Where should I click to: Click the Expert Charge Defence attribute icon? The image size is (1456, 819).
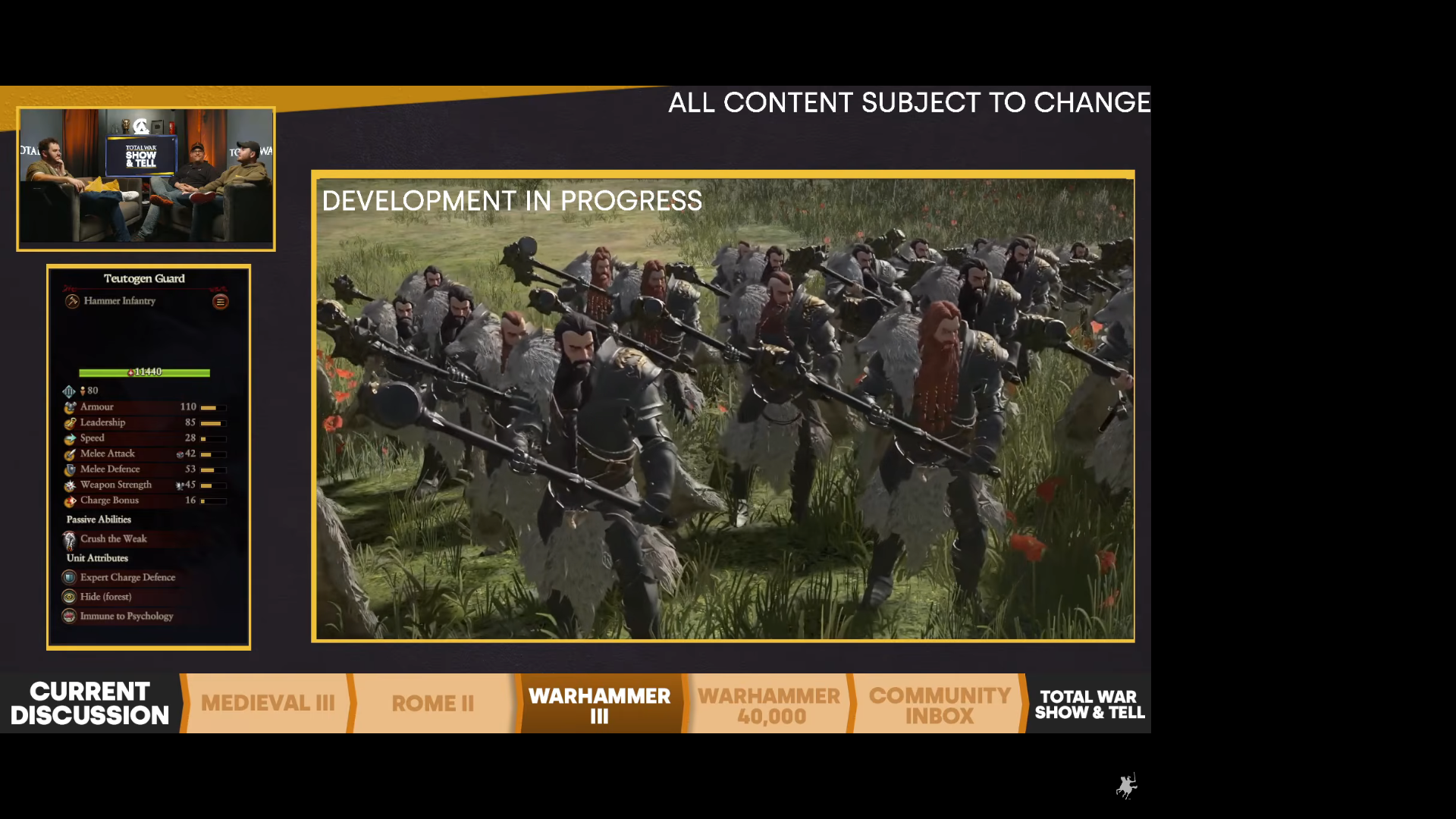pyautogui.click(x=69, y=577)
